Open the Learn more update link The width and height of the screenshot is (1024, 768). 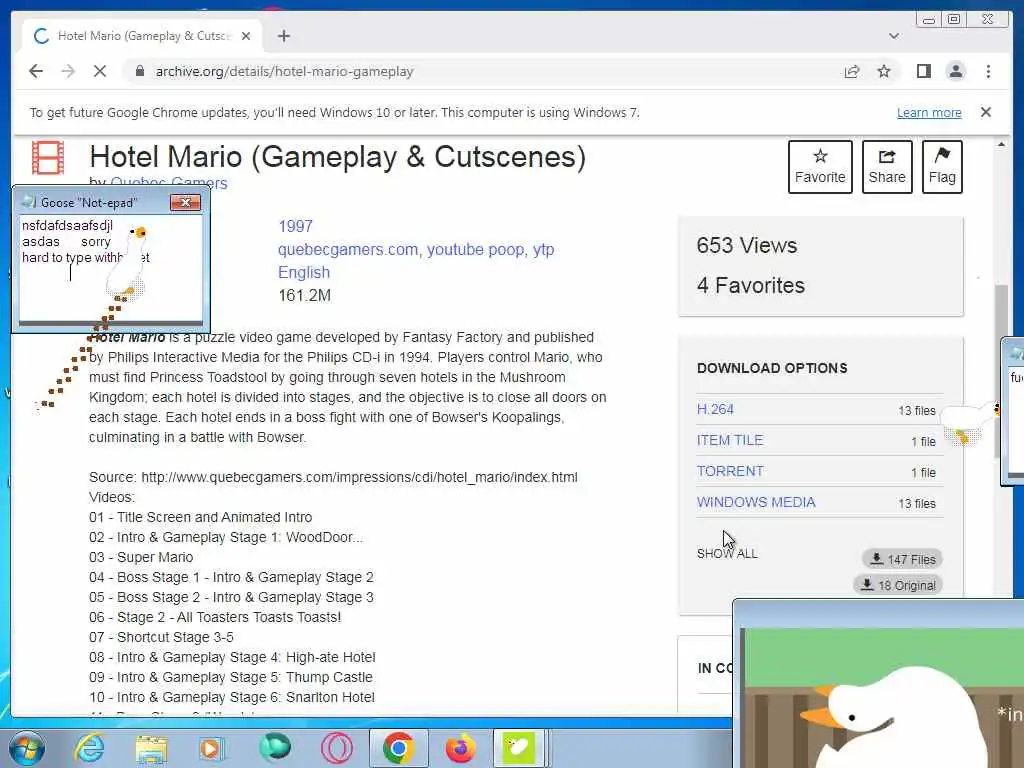tap(929, 112)
